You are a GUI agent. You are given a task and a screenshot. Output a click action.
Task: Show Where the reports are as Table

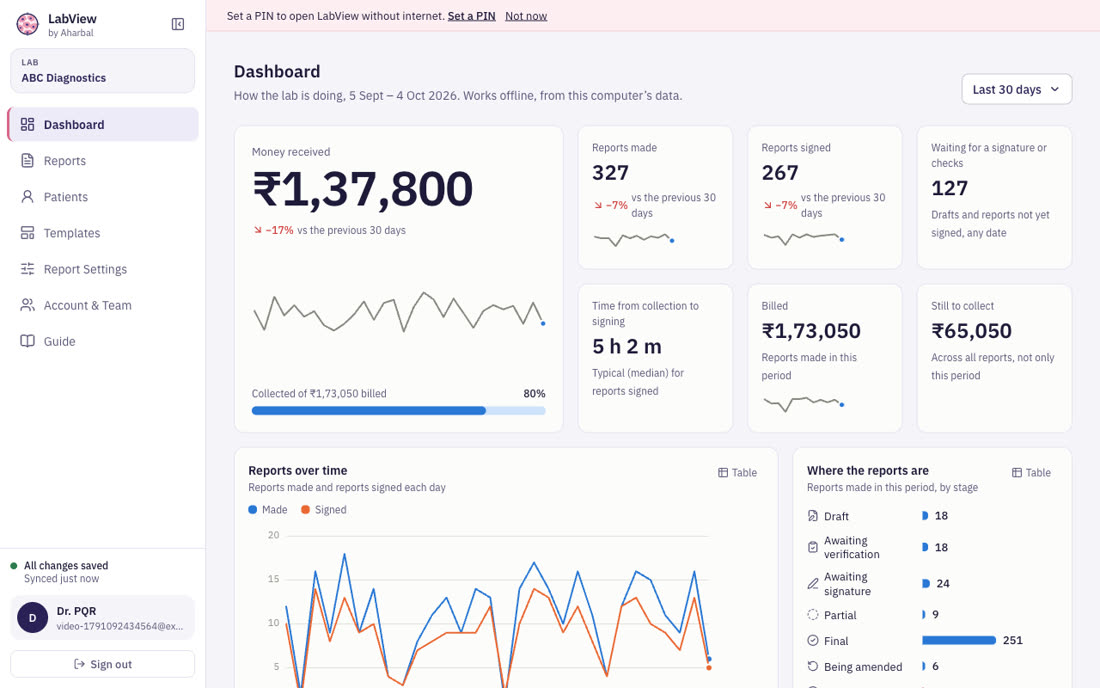click(1031, 473)
